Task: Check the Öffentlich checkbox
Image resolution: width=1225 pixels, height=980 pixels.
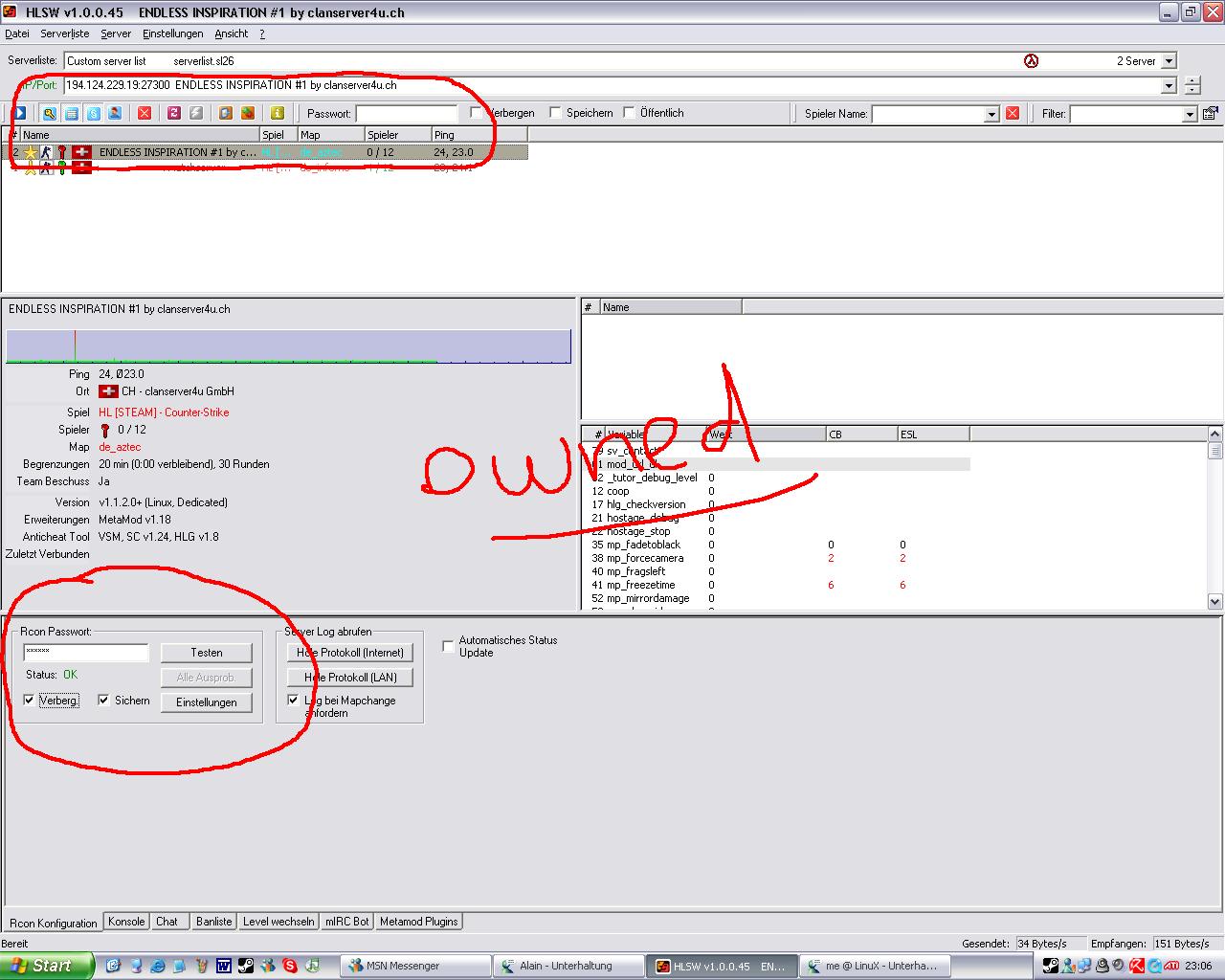Action: click(629, 113)
